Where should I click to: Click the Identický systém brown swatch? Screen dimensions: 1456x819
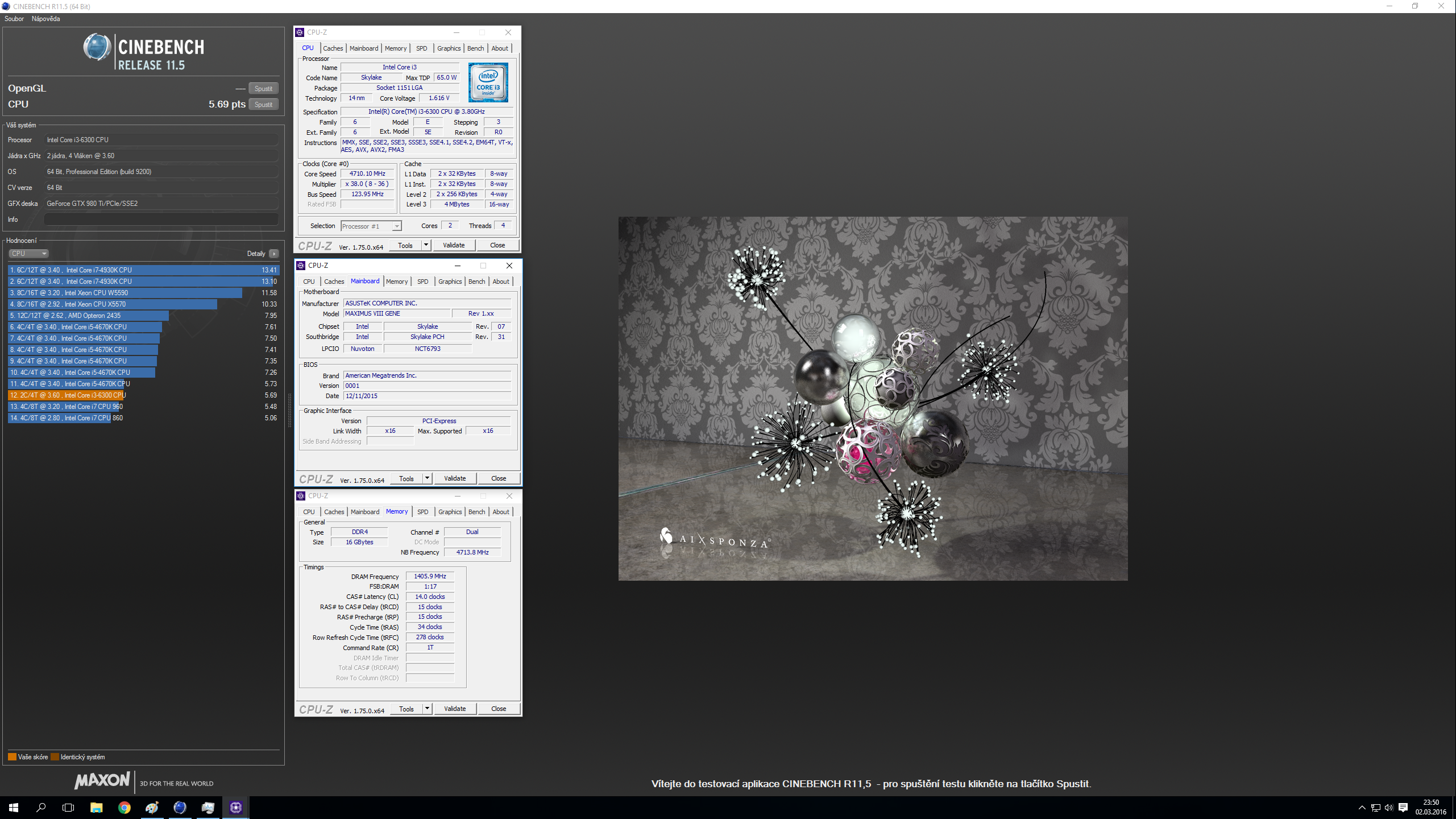[x=55, y=757]
